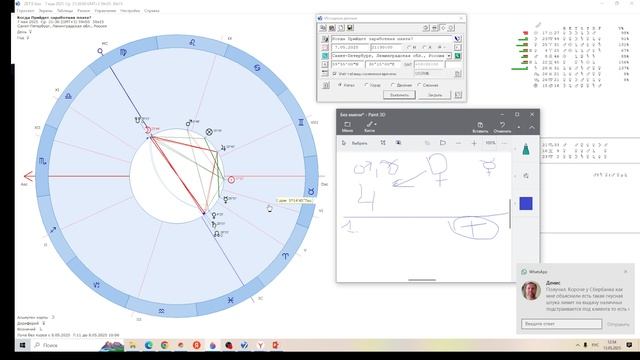
Task: Click icon right of the question name field
Action: pyautogui.click(x=458, y=39)
